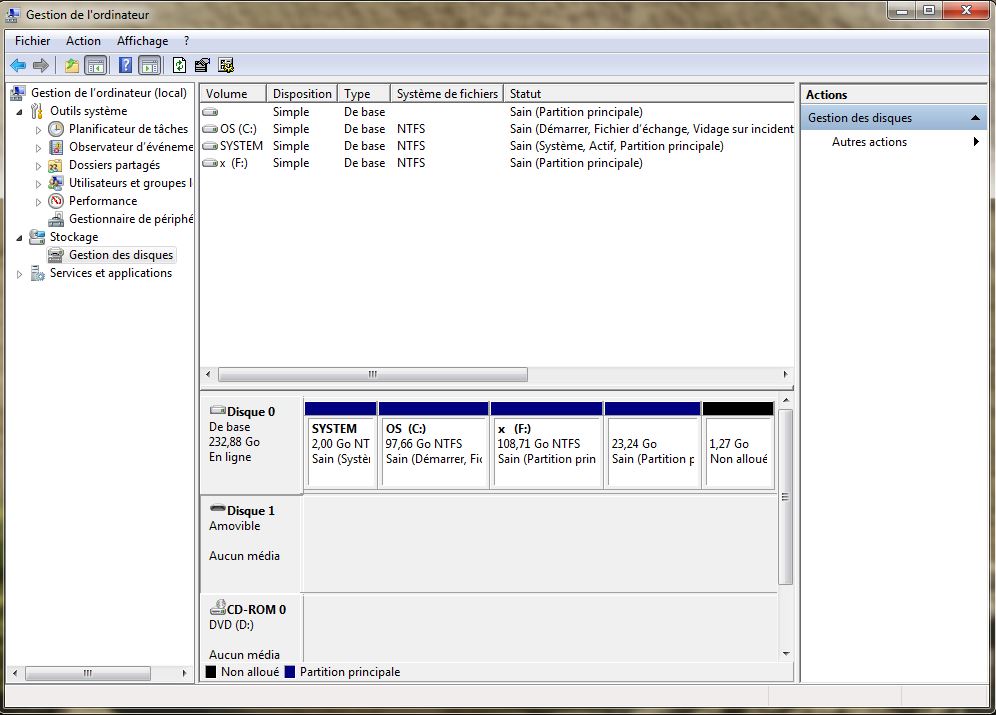Toggle the Action pane toolbar icon
The width and height of the screenshot is (996, 715).
click(149, 65)
